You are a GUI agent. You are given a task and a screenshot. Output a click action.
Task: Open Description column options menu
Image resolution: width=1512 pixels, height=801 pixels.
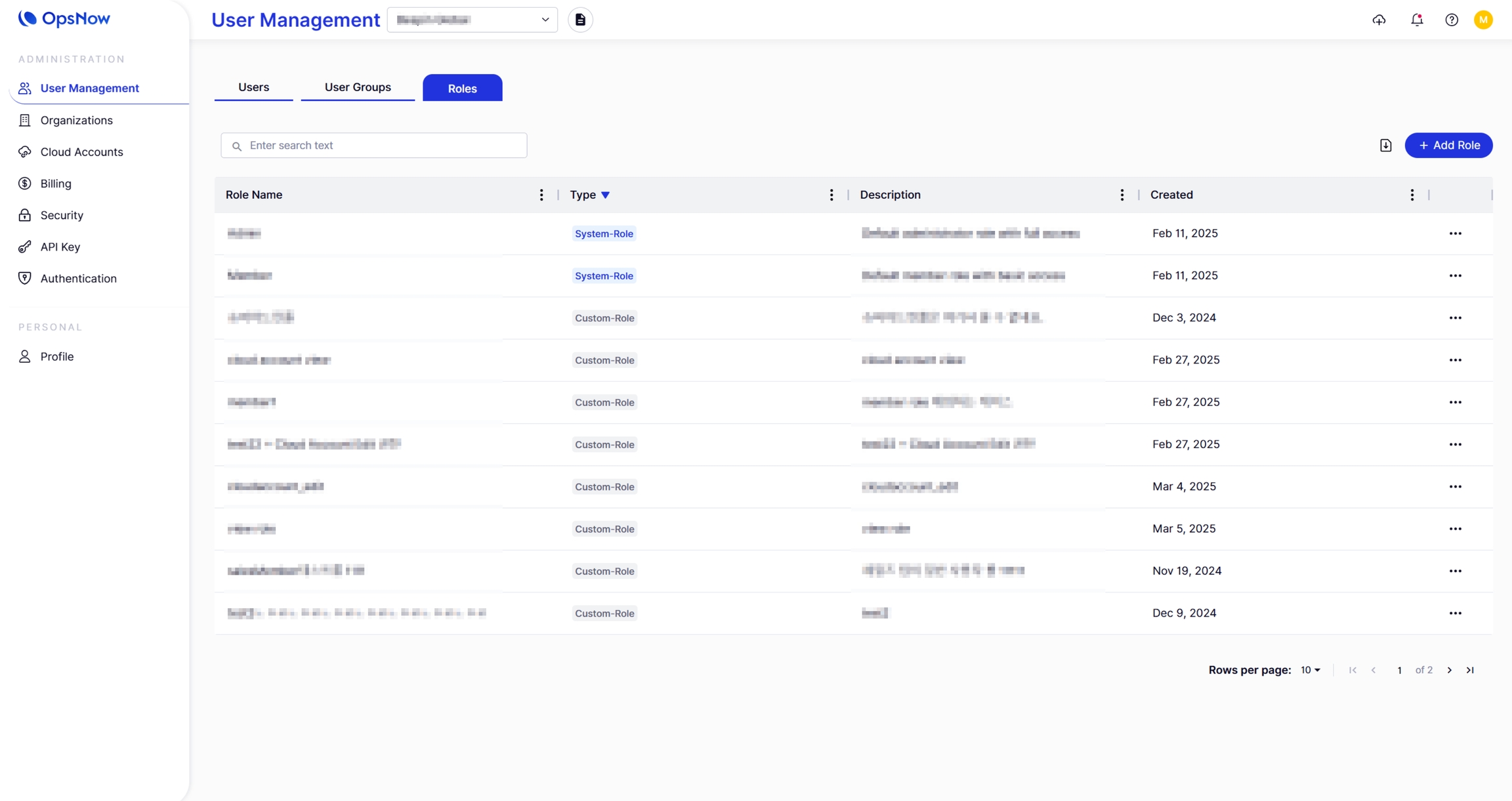tap(1122, 195)
